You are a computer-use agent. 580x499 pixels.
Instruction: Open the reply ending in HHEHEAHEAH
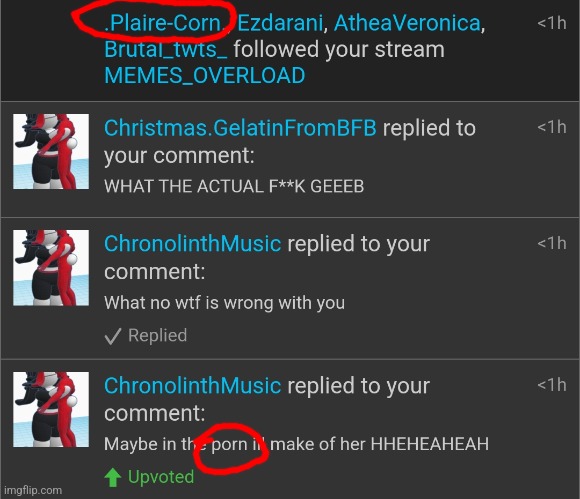click(296, 444)
